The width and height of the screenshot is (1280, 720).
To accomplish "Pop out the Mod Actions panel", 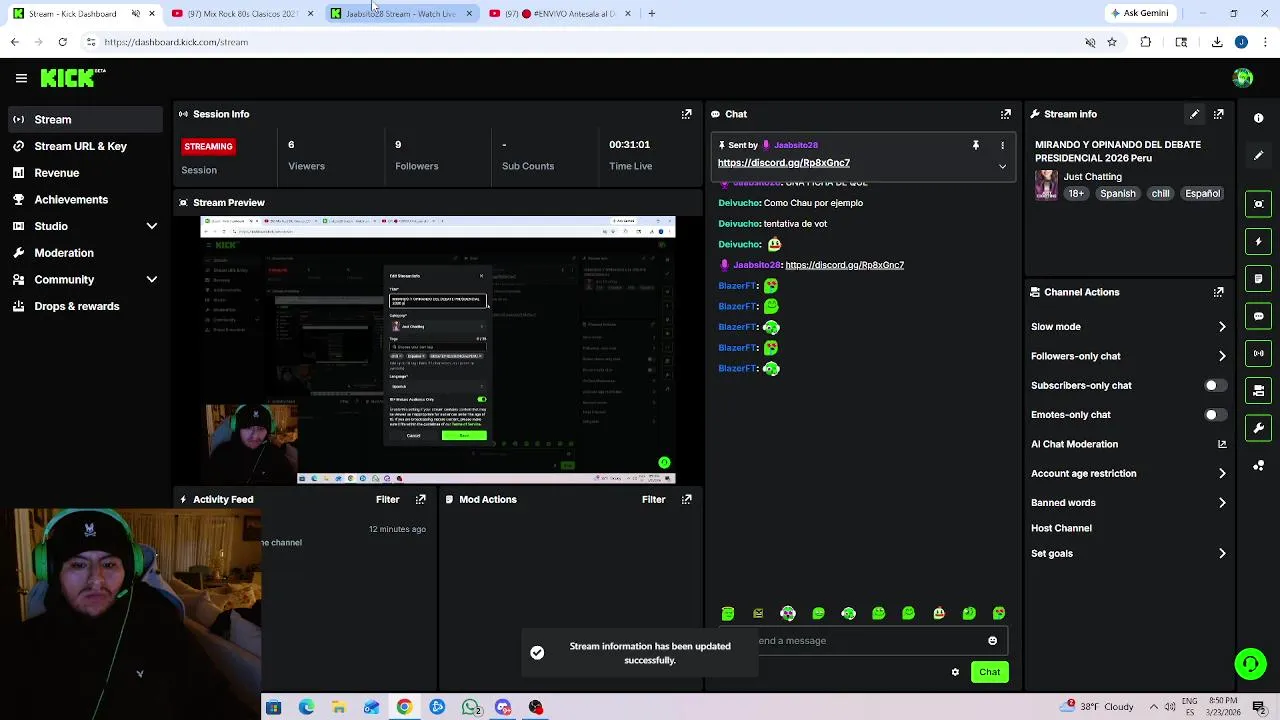I will point(686,499).
